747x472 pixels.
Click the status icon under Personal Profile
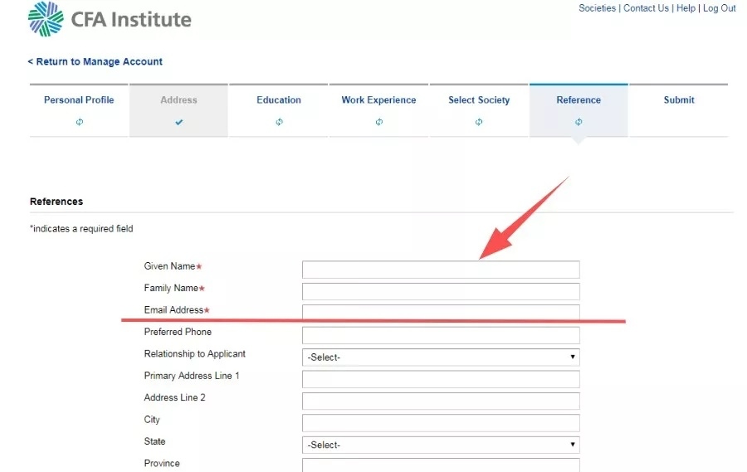point(79,122)
